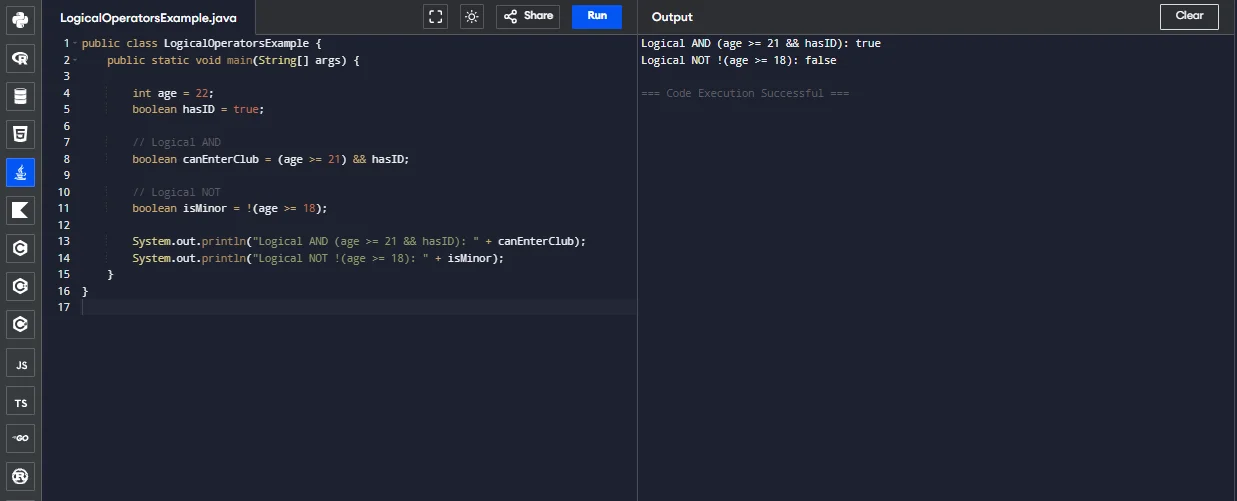Image resolution: width=1237 pixels, height=501 pixels.
Task: Click the println line with canEnterClub
Action: tap(359, 241)
